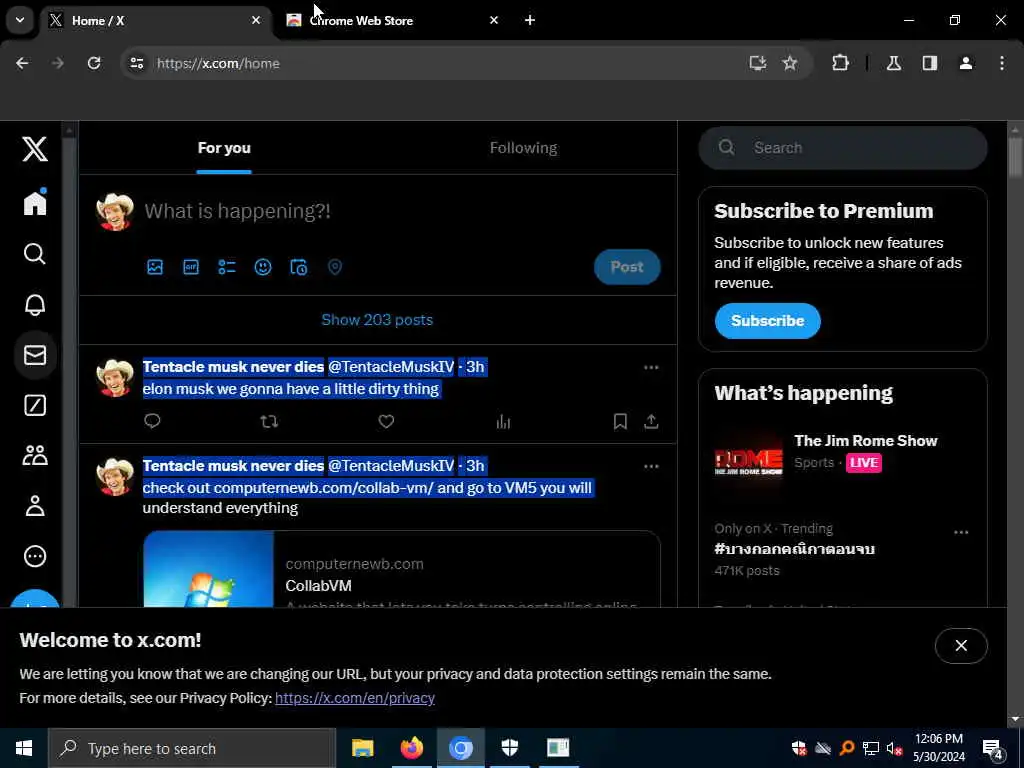Open emoji picker in composer
Screen dimensions: 1024x768
[x=263, y=266]
